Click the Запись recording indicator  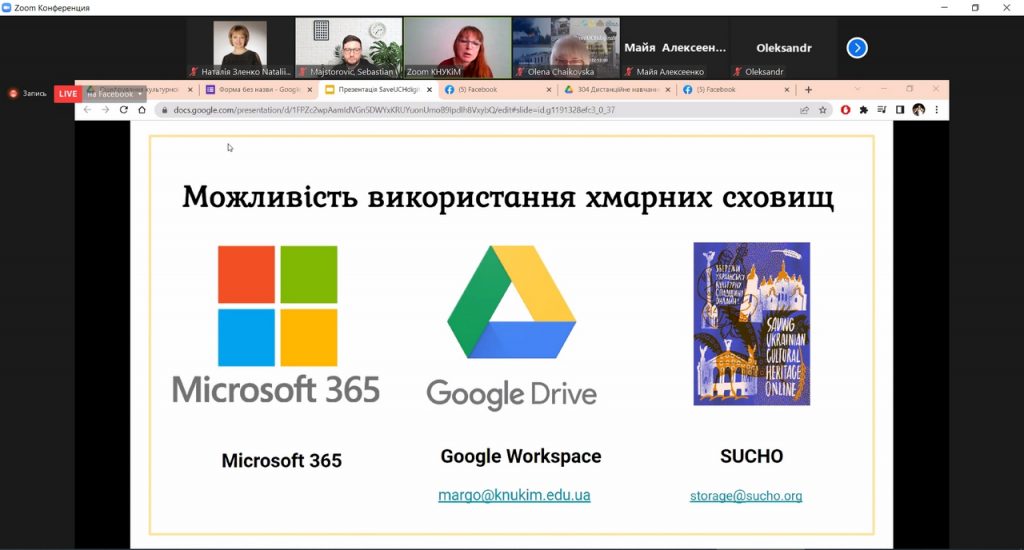27,93
